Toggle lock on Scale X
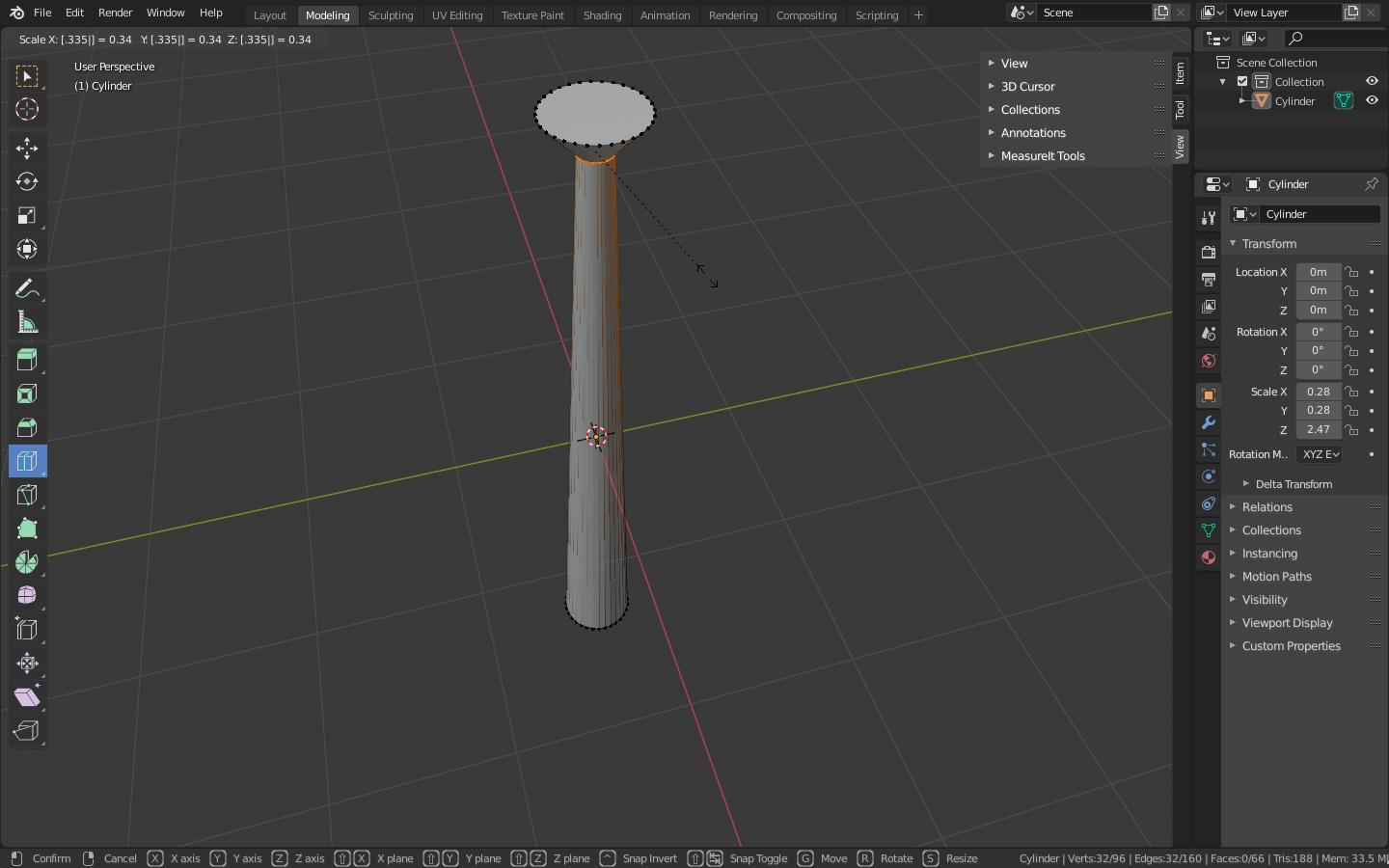 tap(1352, 392)
